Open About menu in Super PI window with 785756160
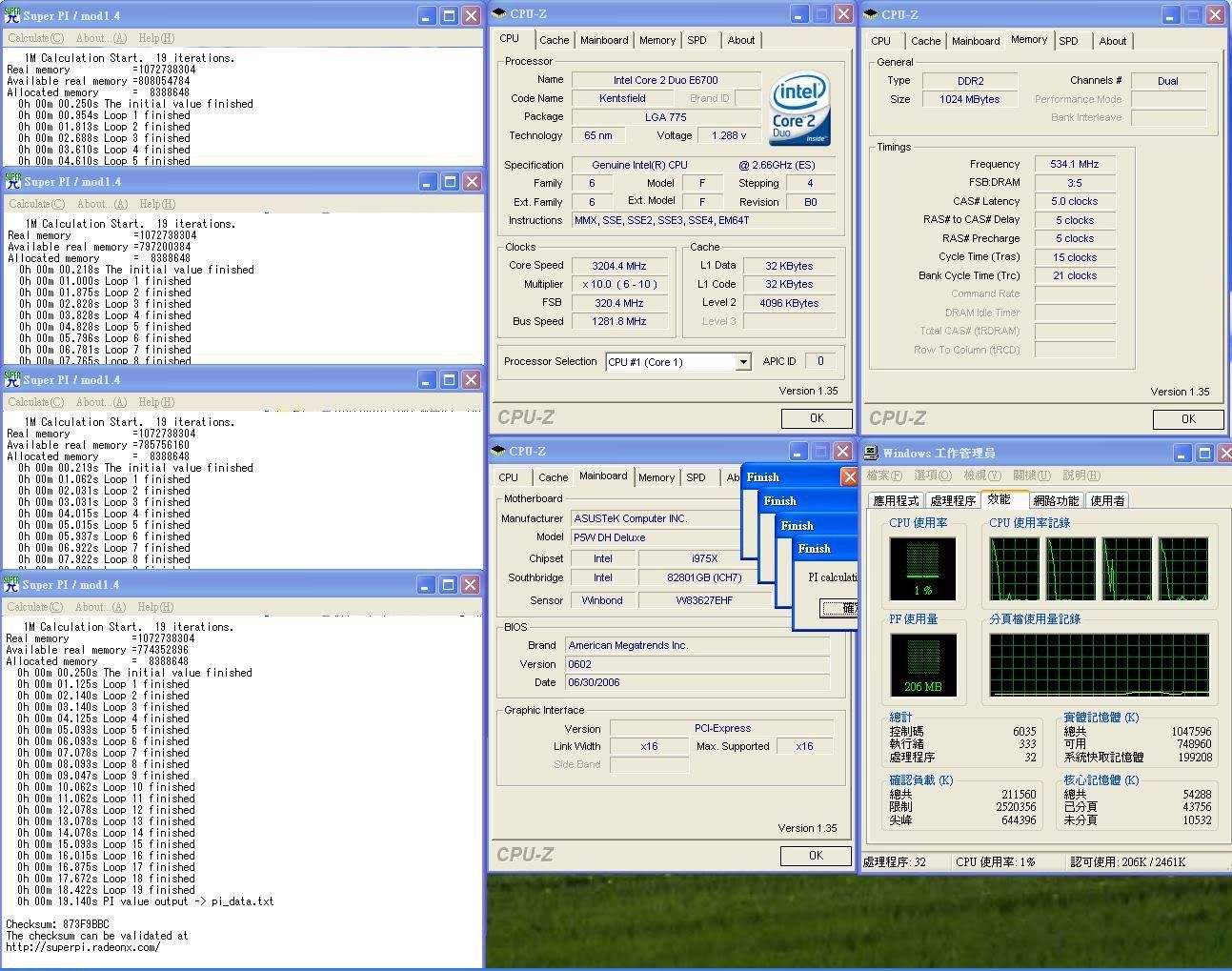The width and height of the screenshot is (1232, 971). click(x=101, y=402)
